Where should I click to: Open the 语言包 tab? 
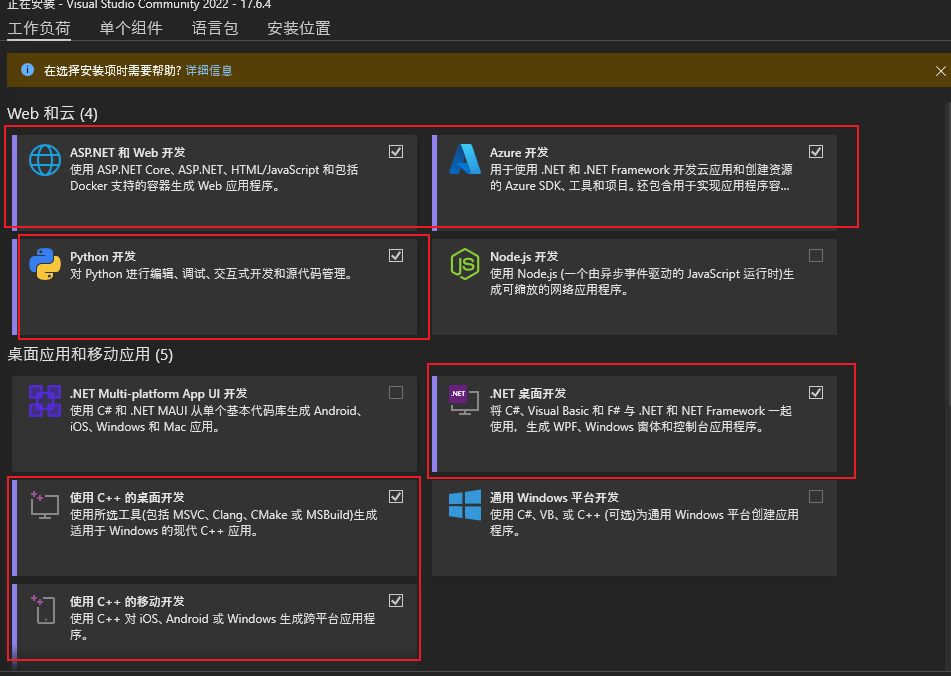[215, 28]
